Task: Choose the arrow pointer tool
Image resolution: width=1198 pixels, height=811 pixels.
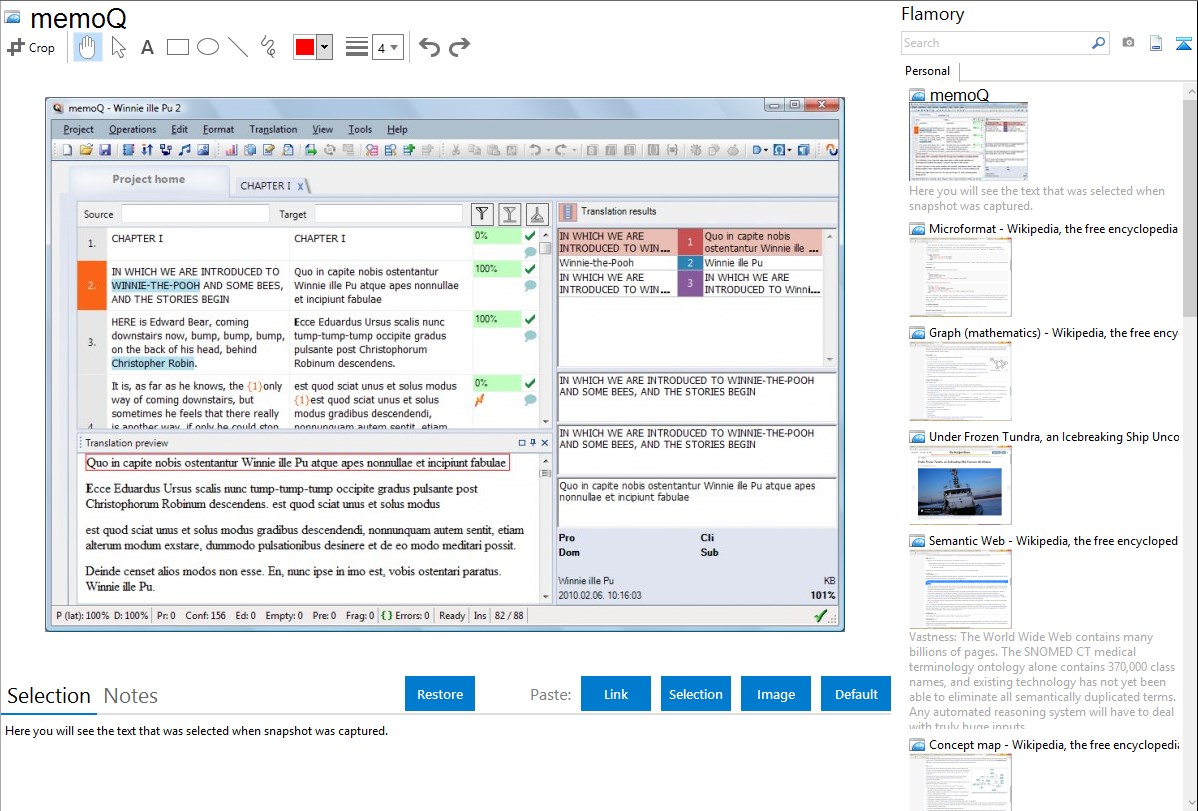Action: (x=118, y=47)
